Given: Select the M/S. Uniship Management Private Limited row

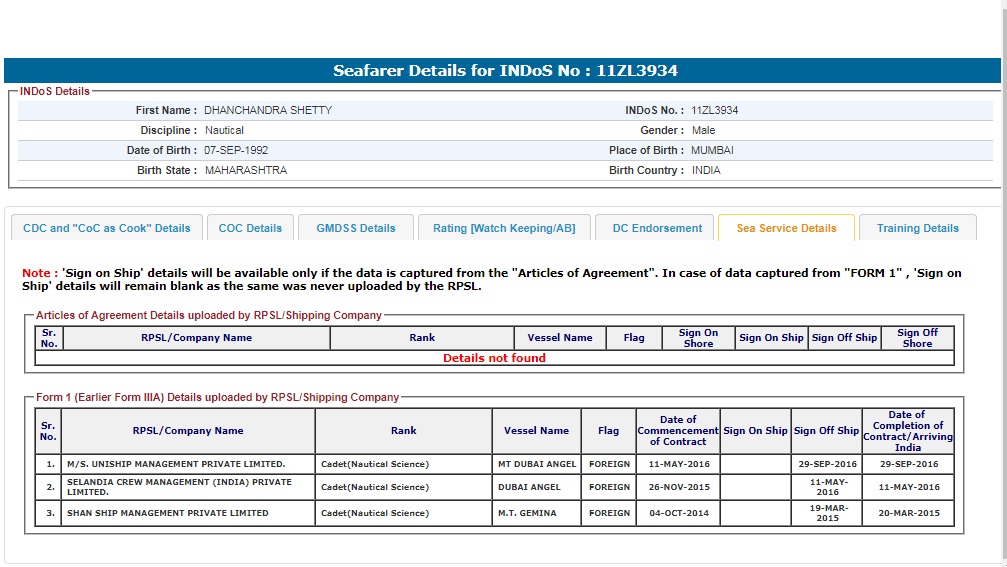Looking at the screenshot, I should [176, 464].
